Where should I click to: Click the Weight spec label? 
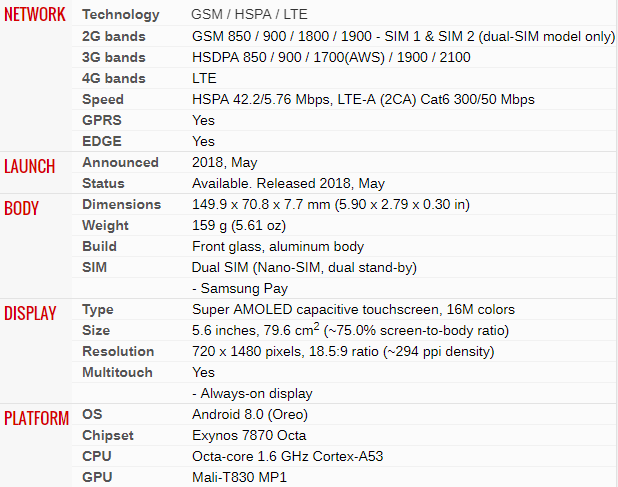tap(105, 225)
